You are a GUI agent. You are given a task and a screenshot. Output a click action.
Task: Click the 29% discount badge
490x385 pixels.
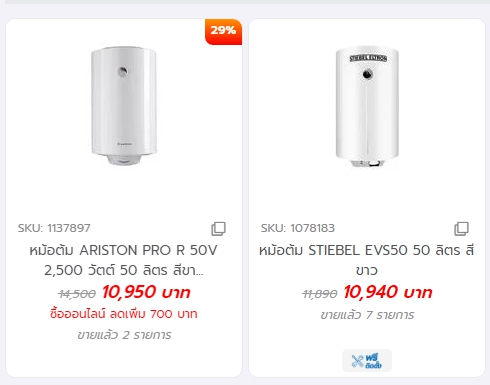[223, 32]
